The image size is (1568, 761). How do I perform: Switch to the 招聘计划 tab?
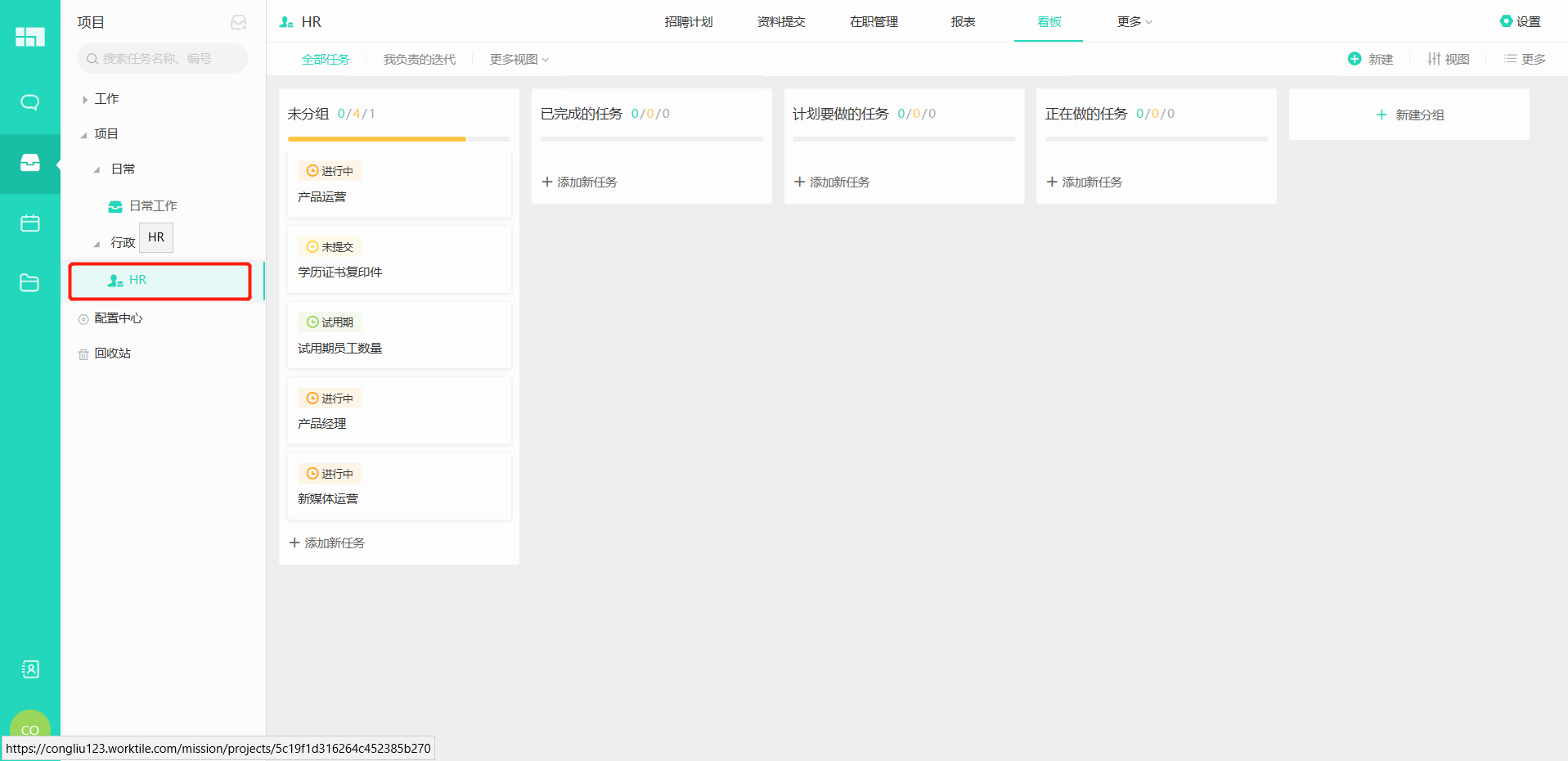click(688, 22)
